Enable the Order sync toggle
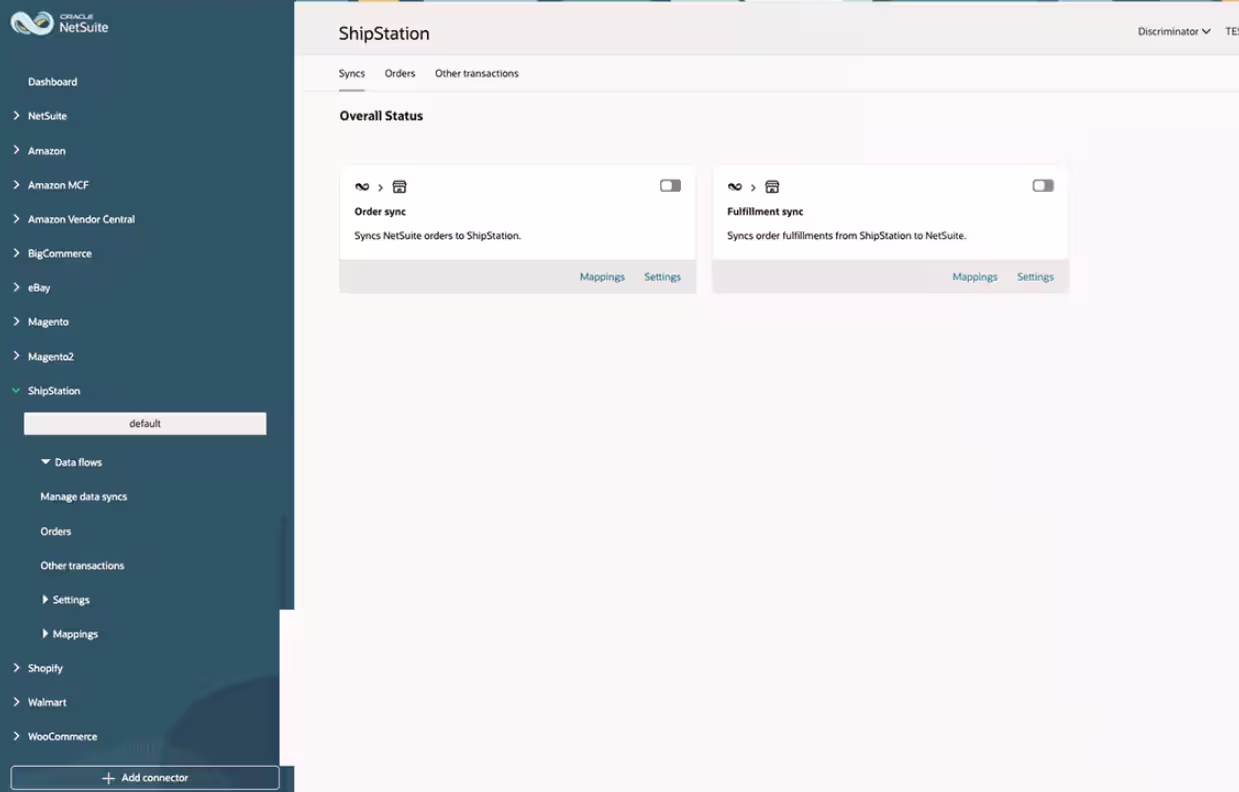This screenshot has width=1239, height=792. click(670, 186)
